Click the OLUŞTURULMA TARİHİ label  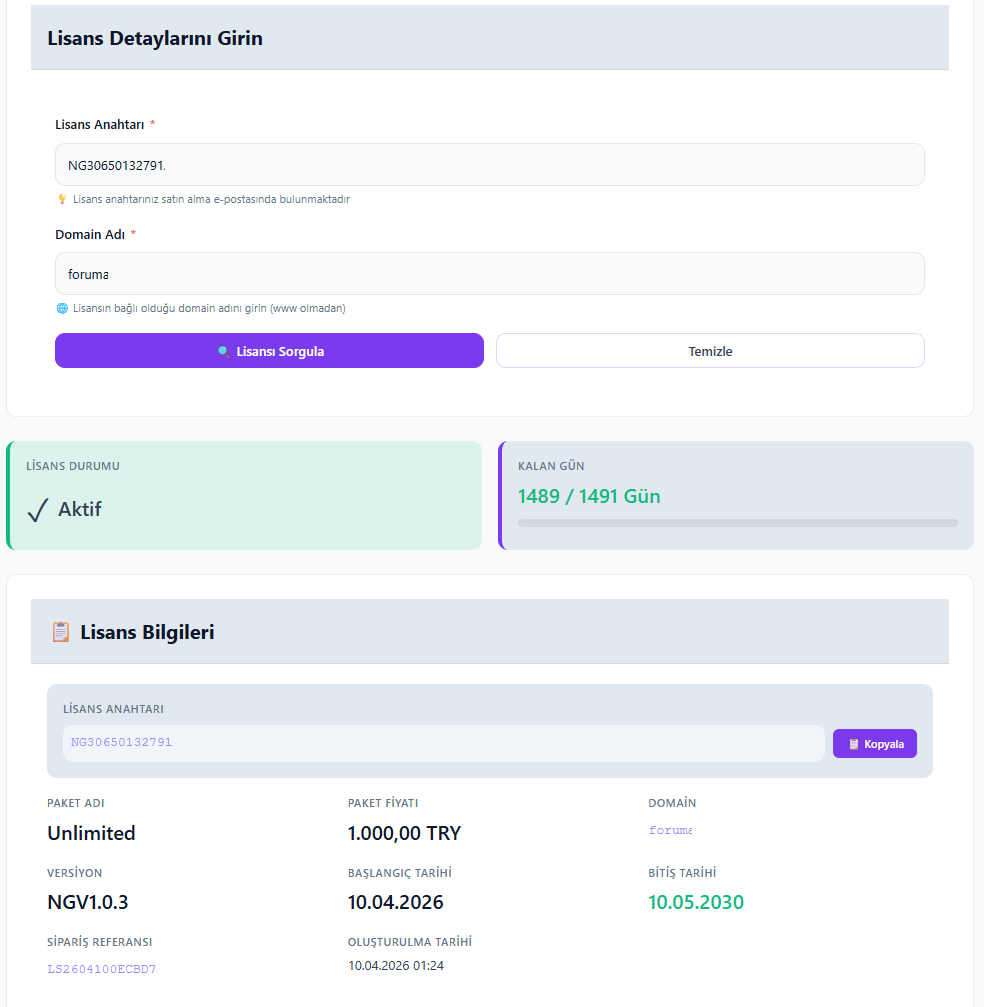[410, 942]
